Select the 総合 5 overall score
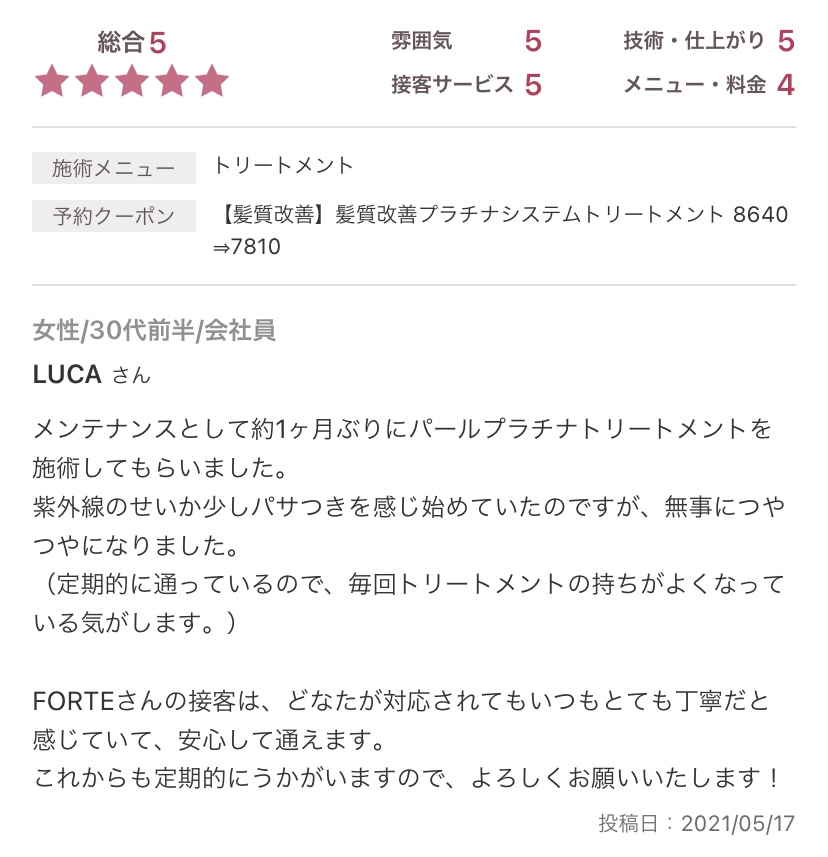The width and height of the screenshot is (828, 857). tap(132, 42)
